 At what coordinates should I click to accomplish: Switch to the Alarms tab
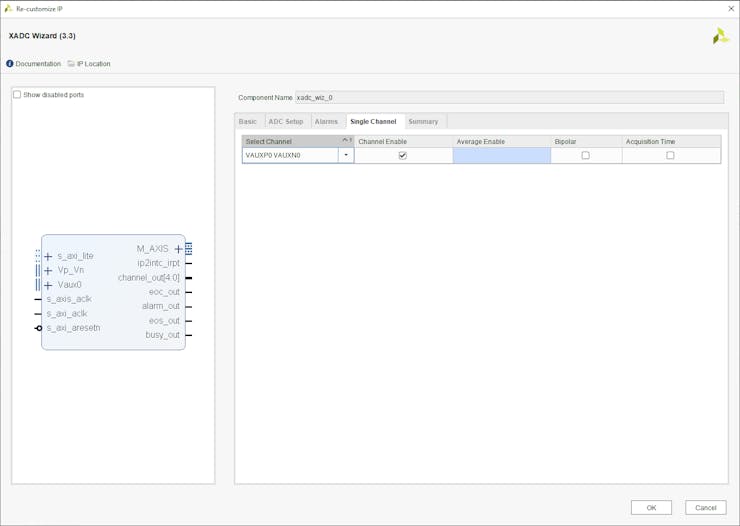pos(326,121)
